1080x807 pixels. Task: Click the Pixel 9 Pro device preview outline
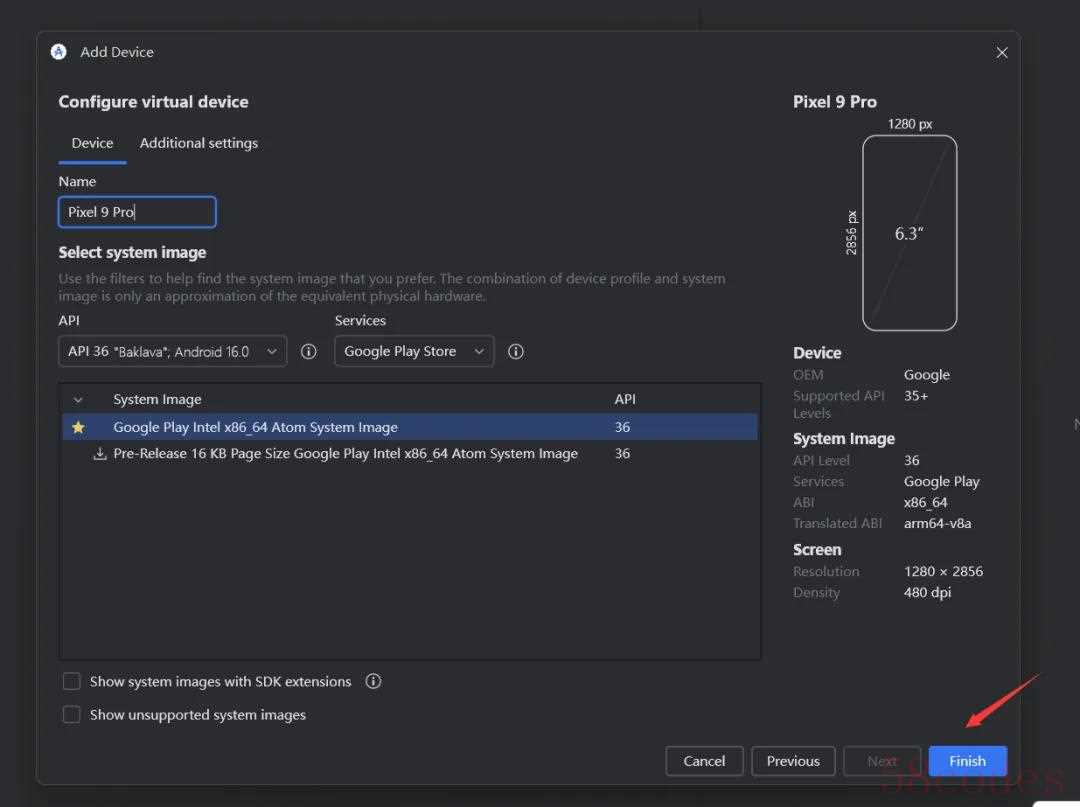909,233
